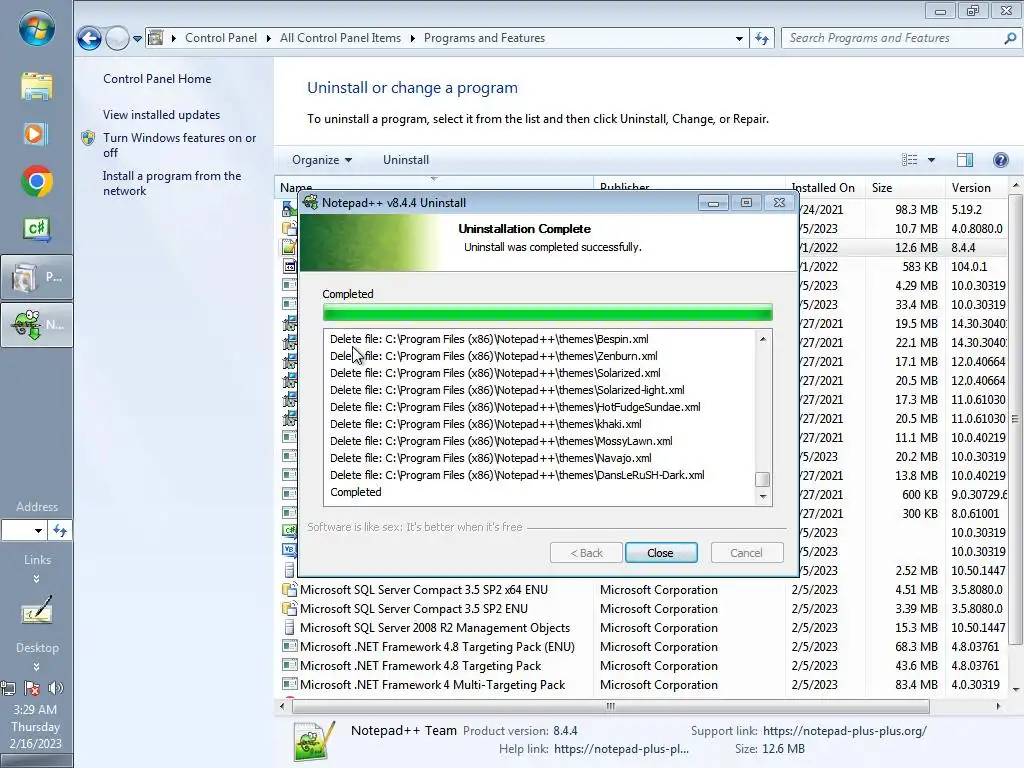This screenshot has height=768, width=1024.
Task: Click the refresh button beside the address bar
Action: 761,38
